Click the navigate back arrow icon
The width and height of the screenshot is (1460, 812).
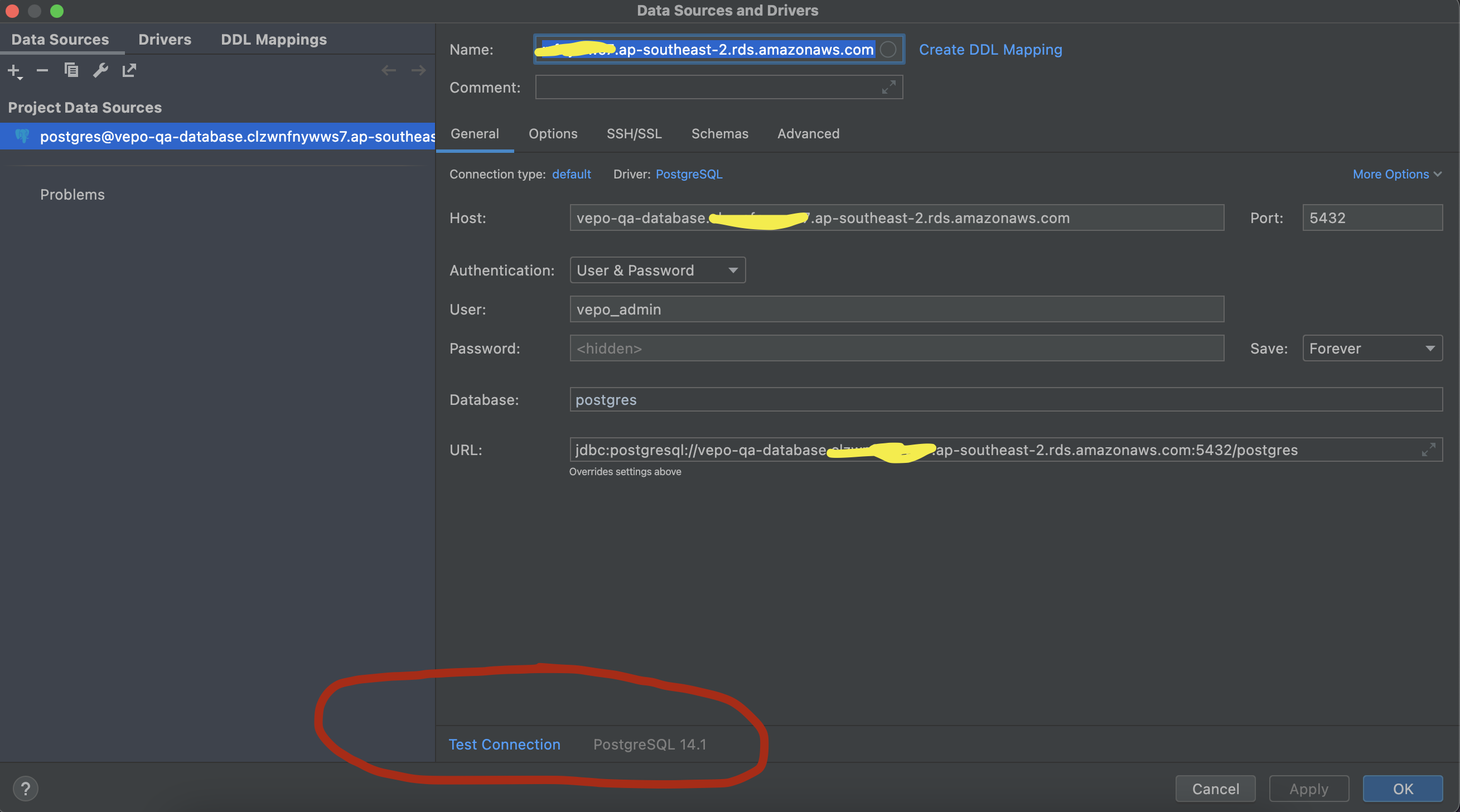click(388, 70)
